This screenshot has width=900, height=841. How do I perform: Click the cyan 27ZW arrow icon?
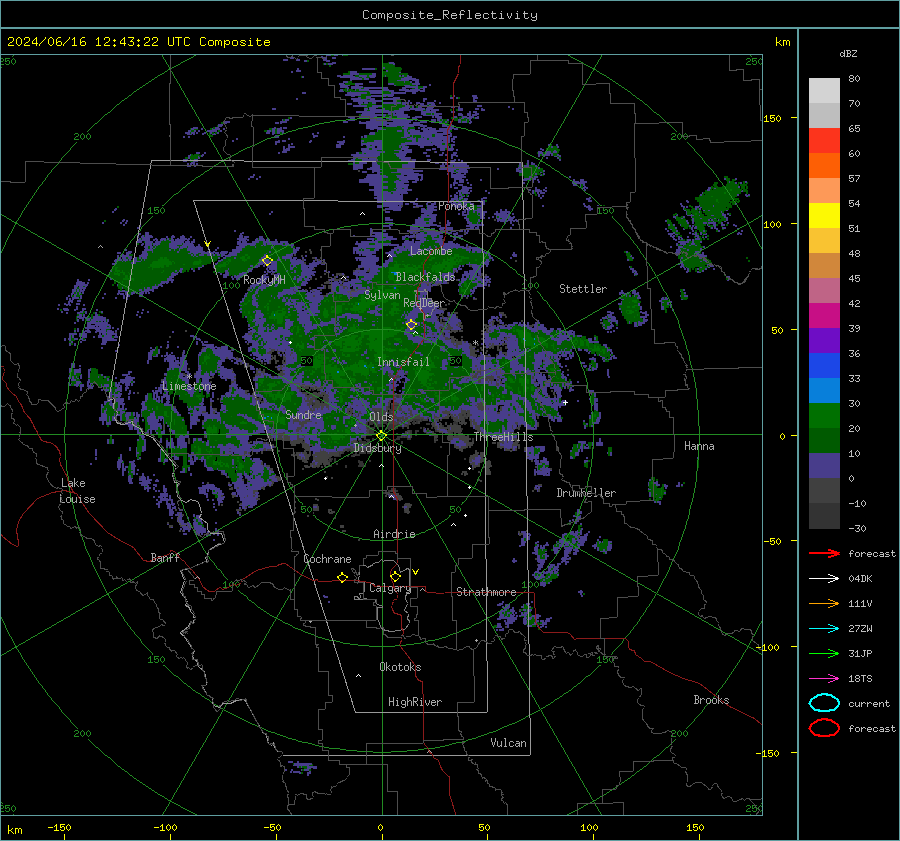pos(824,629)
